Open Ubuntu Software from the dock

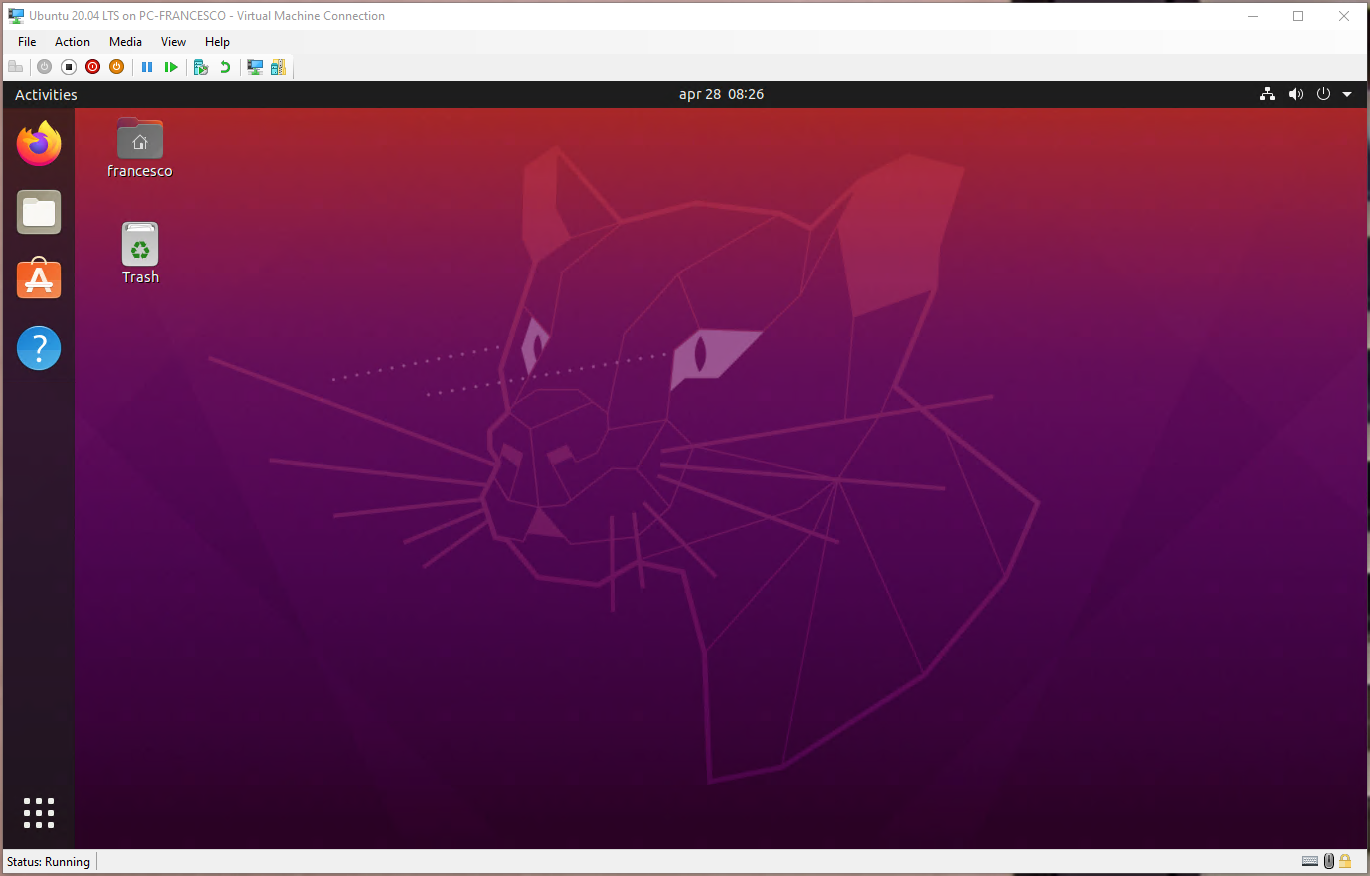click(x=38, y=279)
